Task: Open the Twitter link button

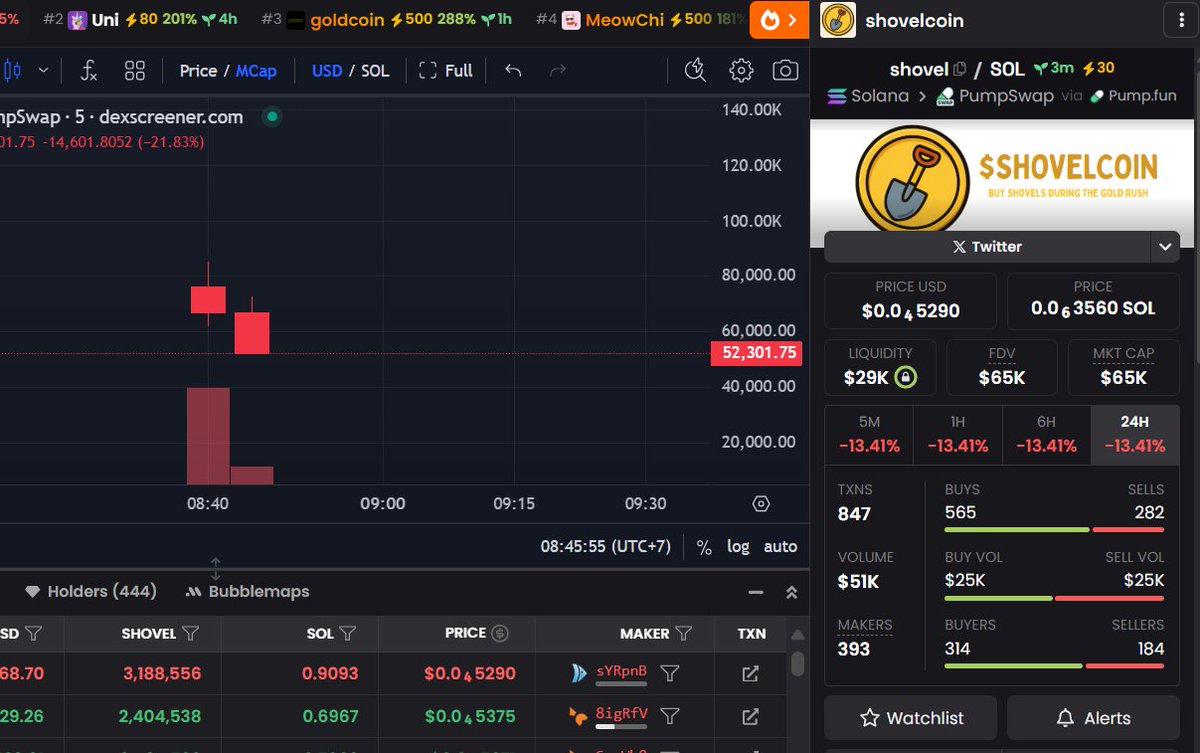Action: pyautogui.click(x=987, y=246)
